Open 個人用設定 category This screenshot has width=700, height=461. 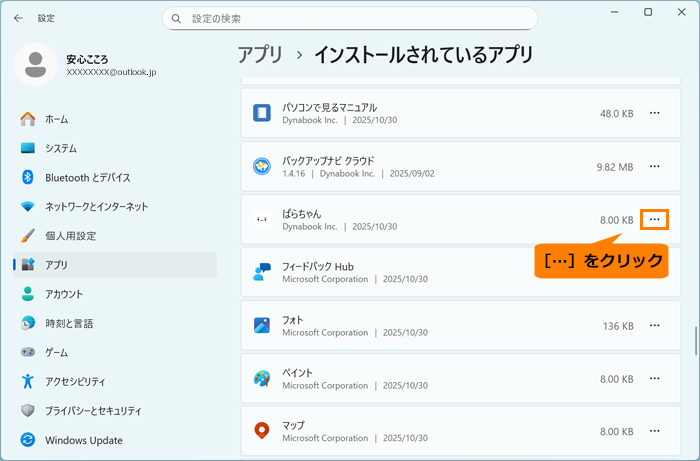tap(115, 236)
